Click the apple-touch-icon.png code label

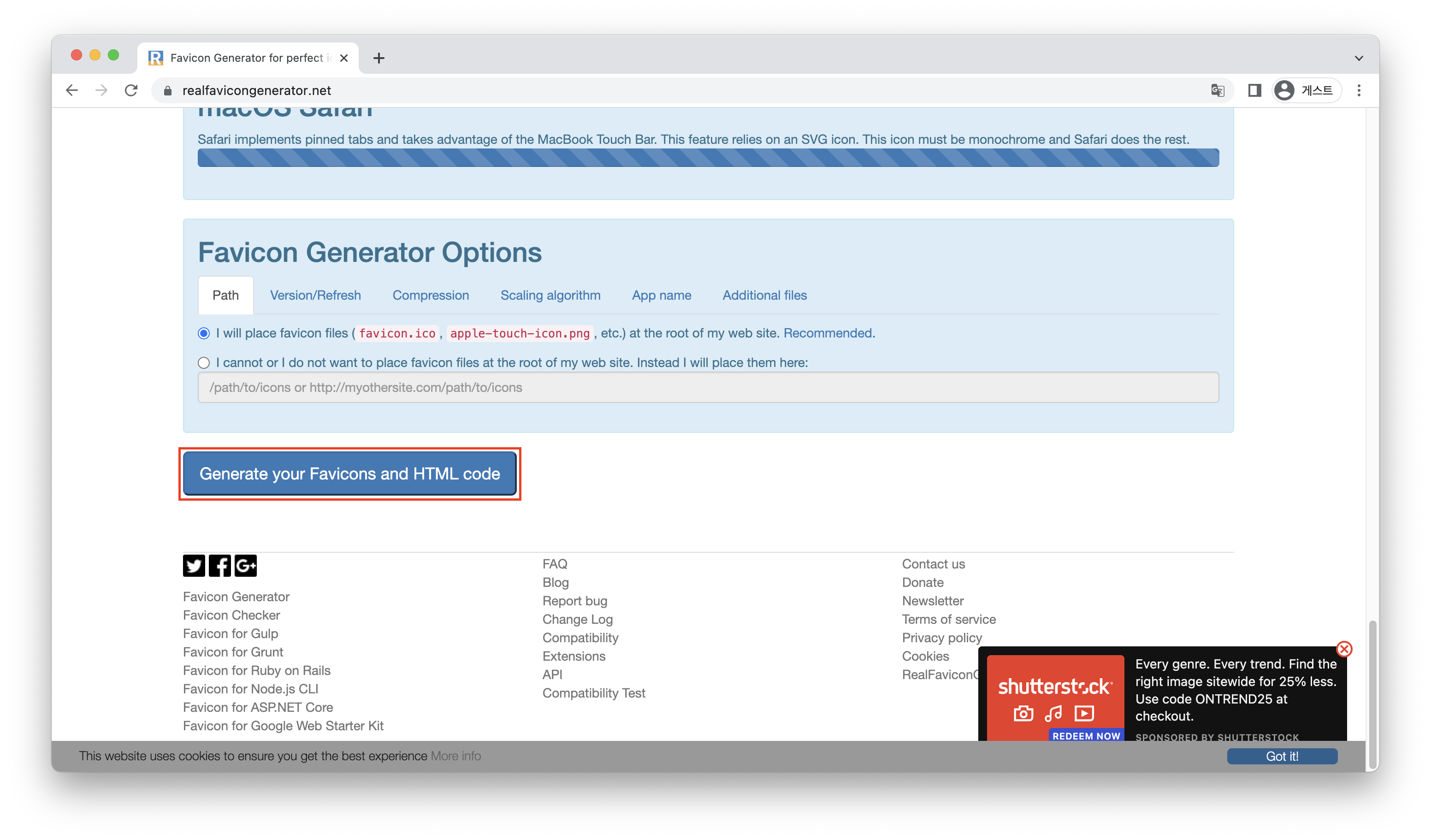click(520, 333)
